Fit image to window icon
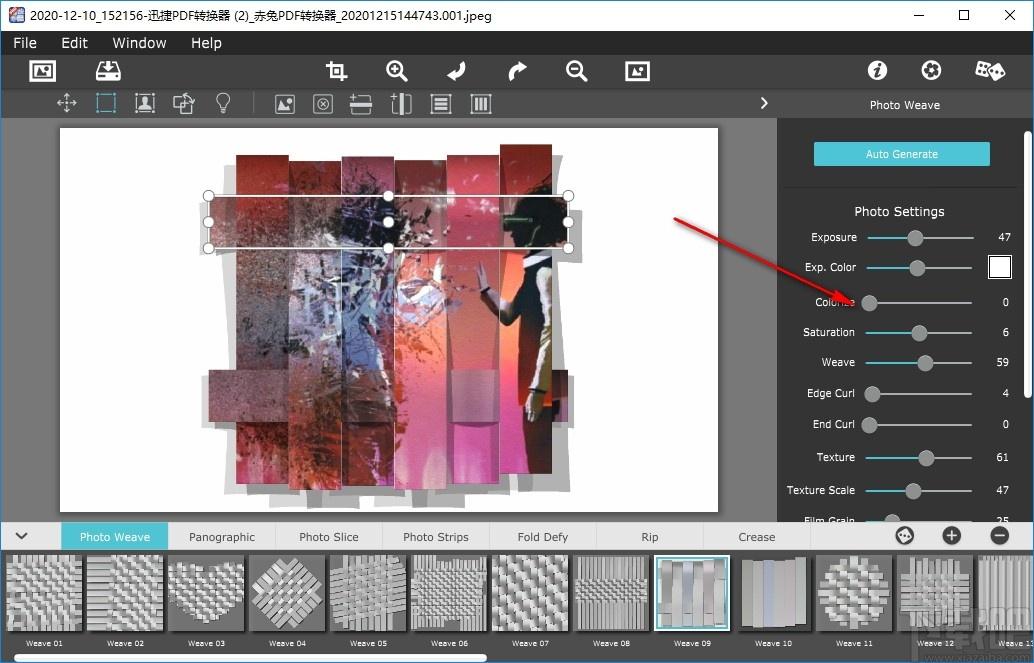The width and height of the screenshot is (1034, 663). (x=637, y=71)
